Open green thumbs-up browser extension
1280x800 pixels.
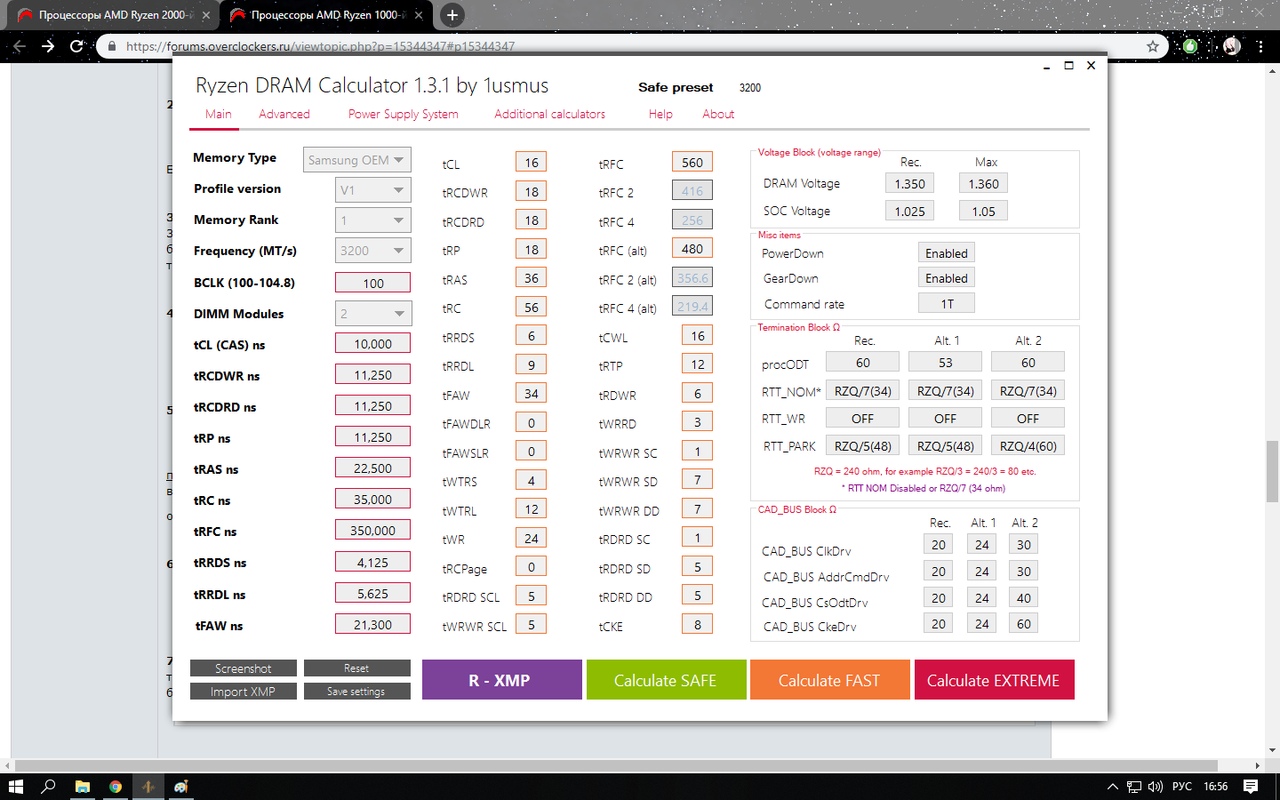[1190, 46]
